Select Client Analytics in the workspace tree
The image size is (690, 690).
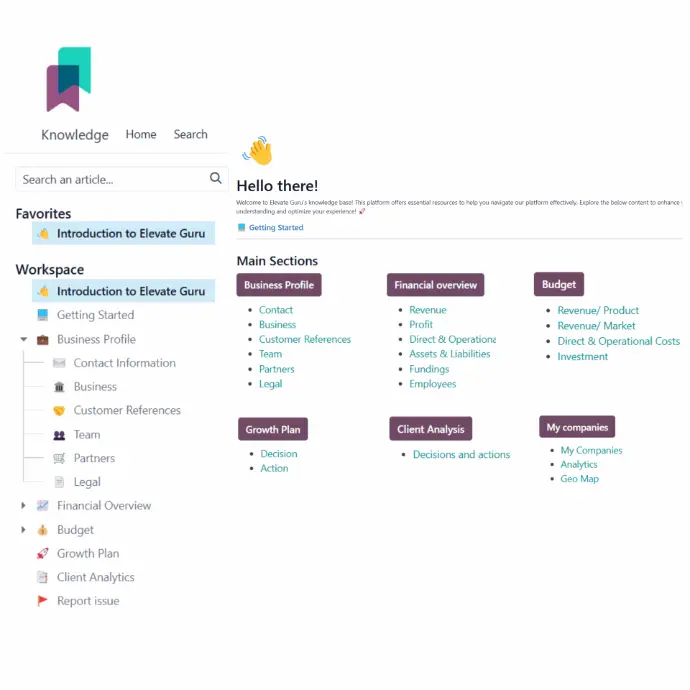pyautogui.click(x=95, y=577)
